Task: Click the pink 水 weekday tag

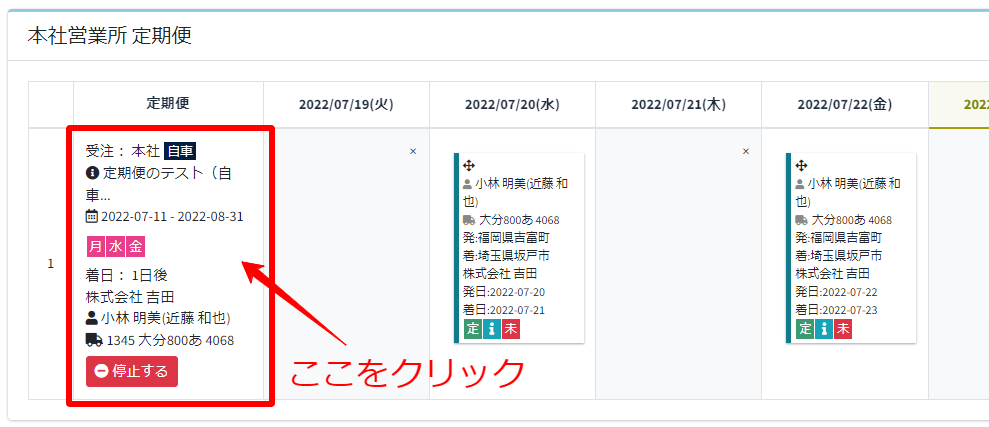Action: tap(116, 246)
